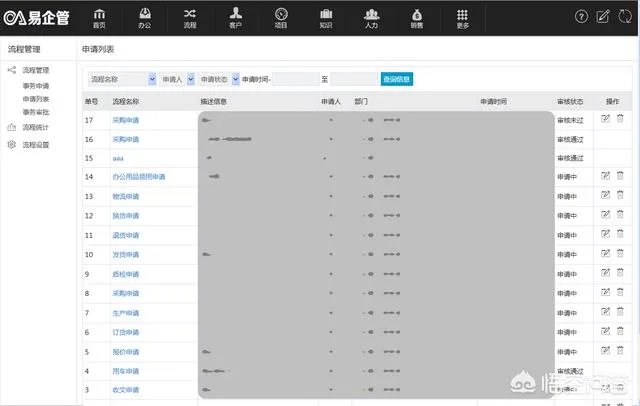Viewport: 640px width, 406px height.
Task: Open the 更多 more grid menu
Action: [x=462, y=17]
